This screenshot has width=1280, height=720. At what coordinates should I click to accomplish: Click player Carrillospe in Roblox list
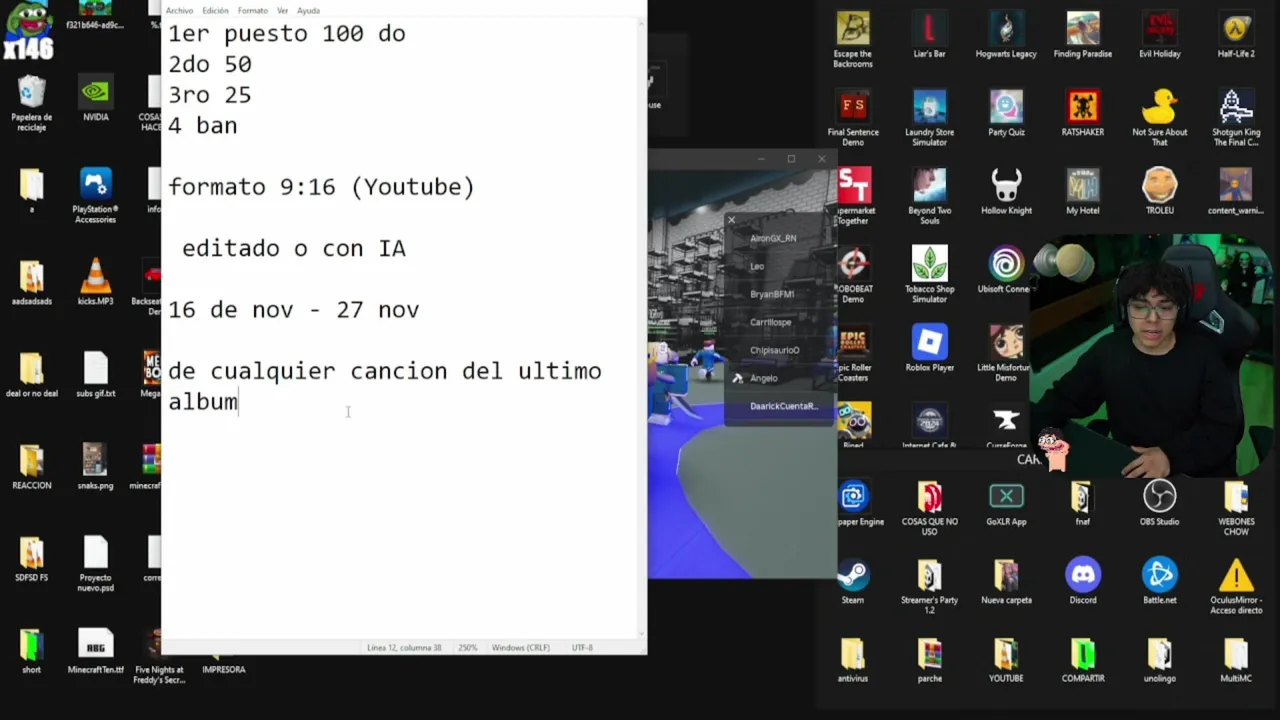771,322
